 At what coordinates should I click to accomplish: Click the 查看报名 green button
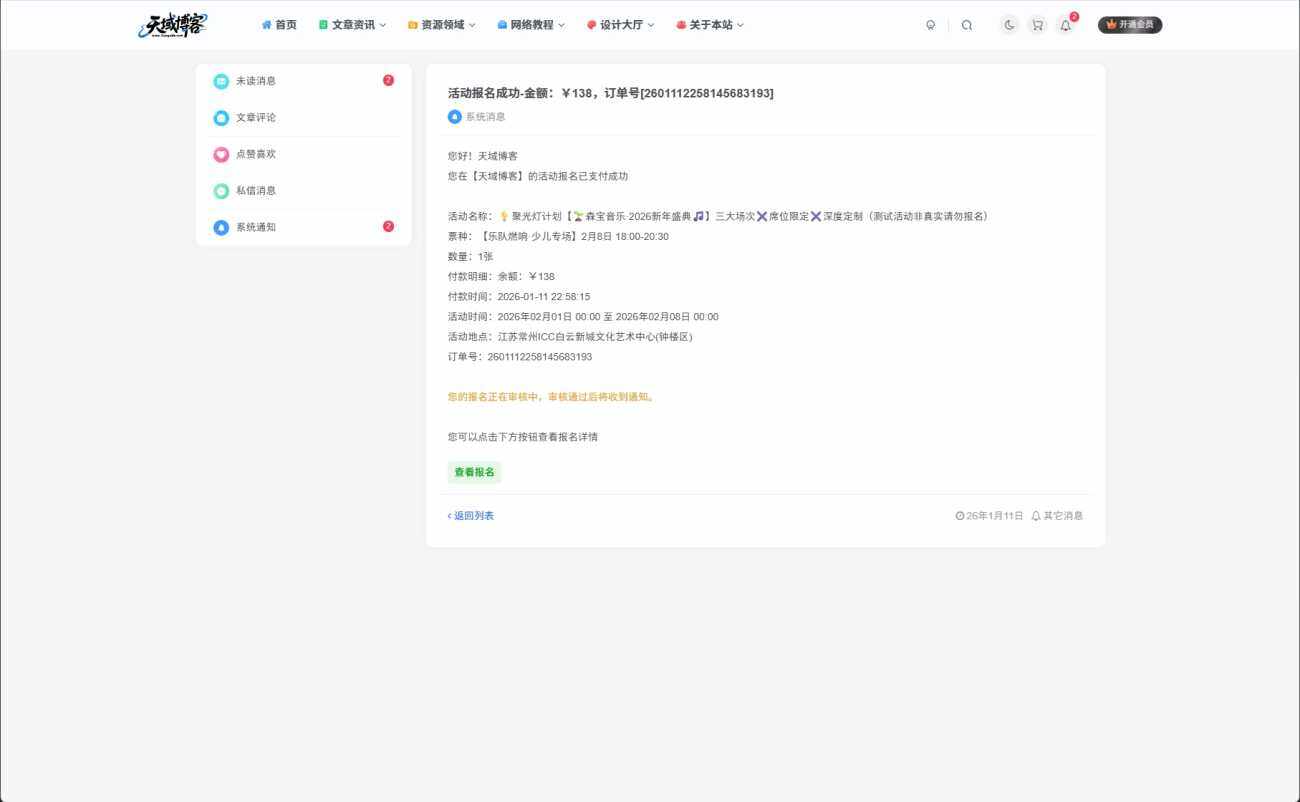pyautogui.click(x=474, y=471)
